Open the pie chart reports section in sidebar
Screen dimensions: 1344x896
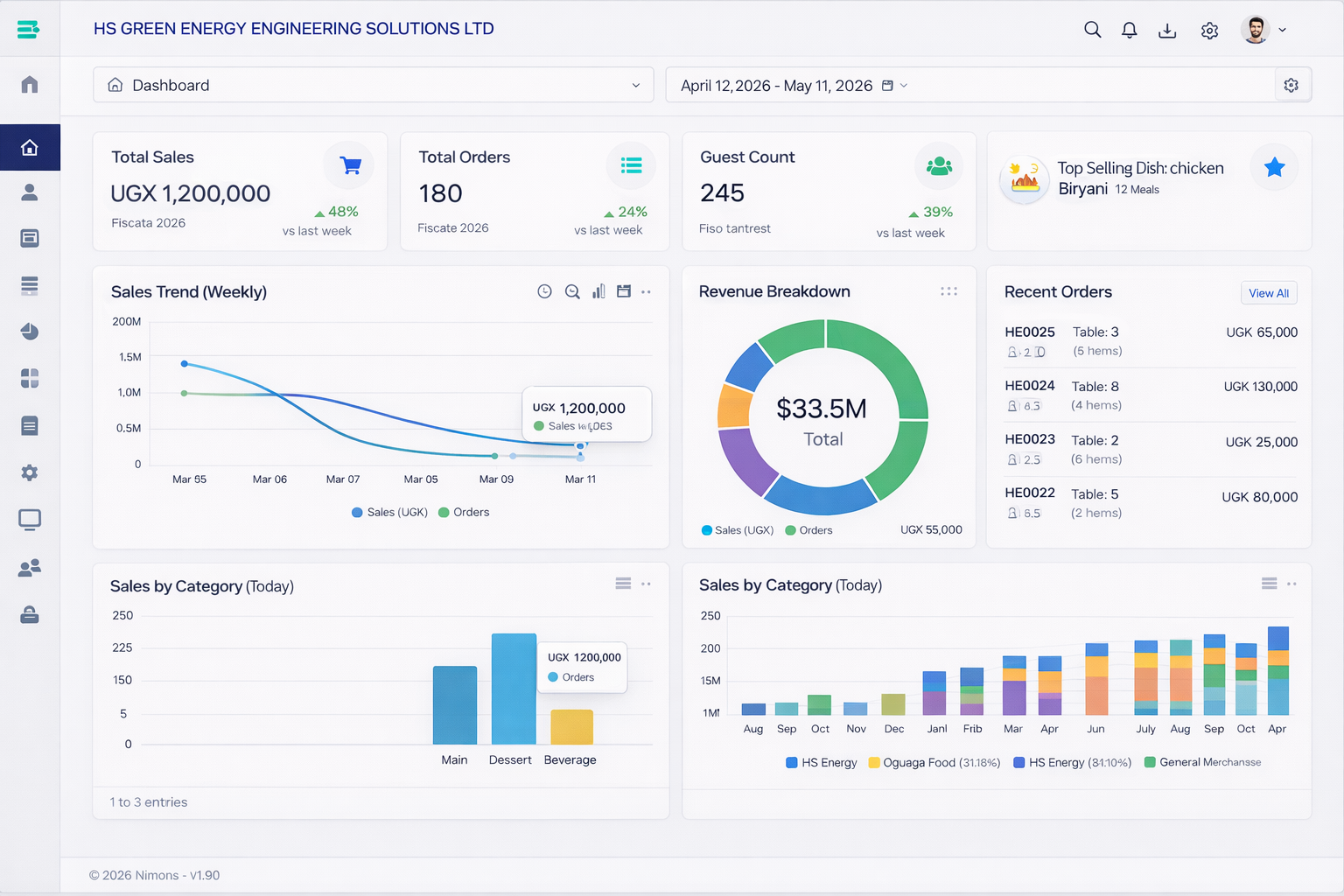[29, 332]
